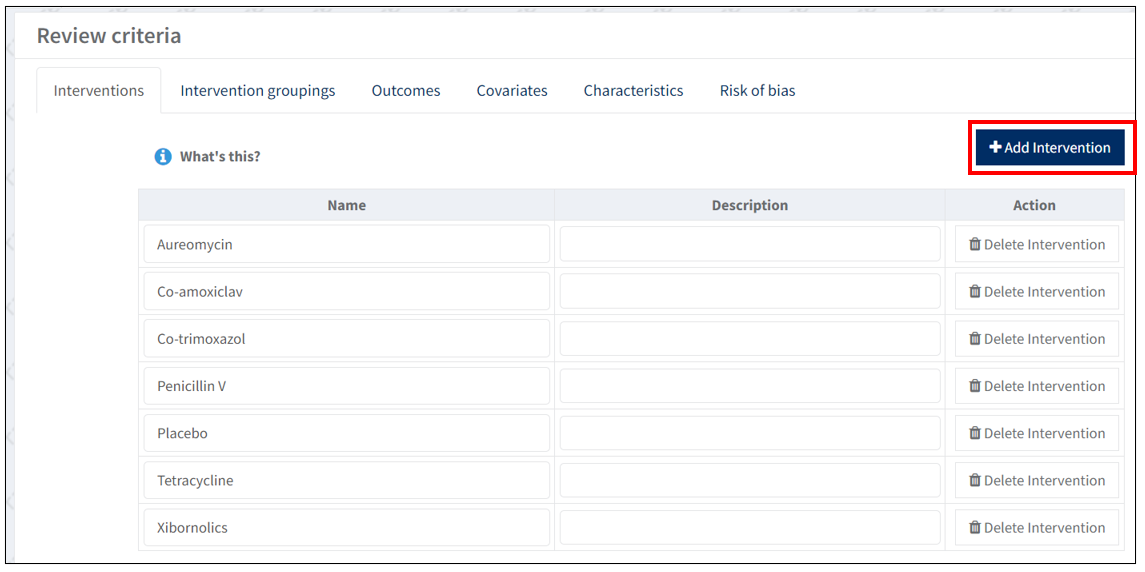
Task: Click the blue info icon beside What's this?
Action: click(163, 157)
